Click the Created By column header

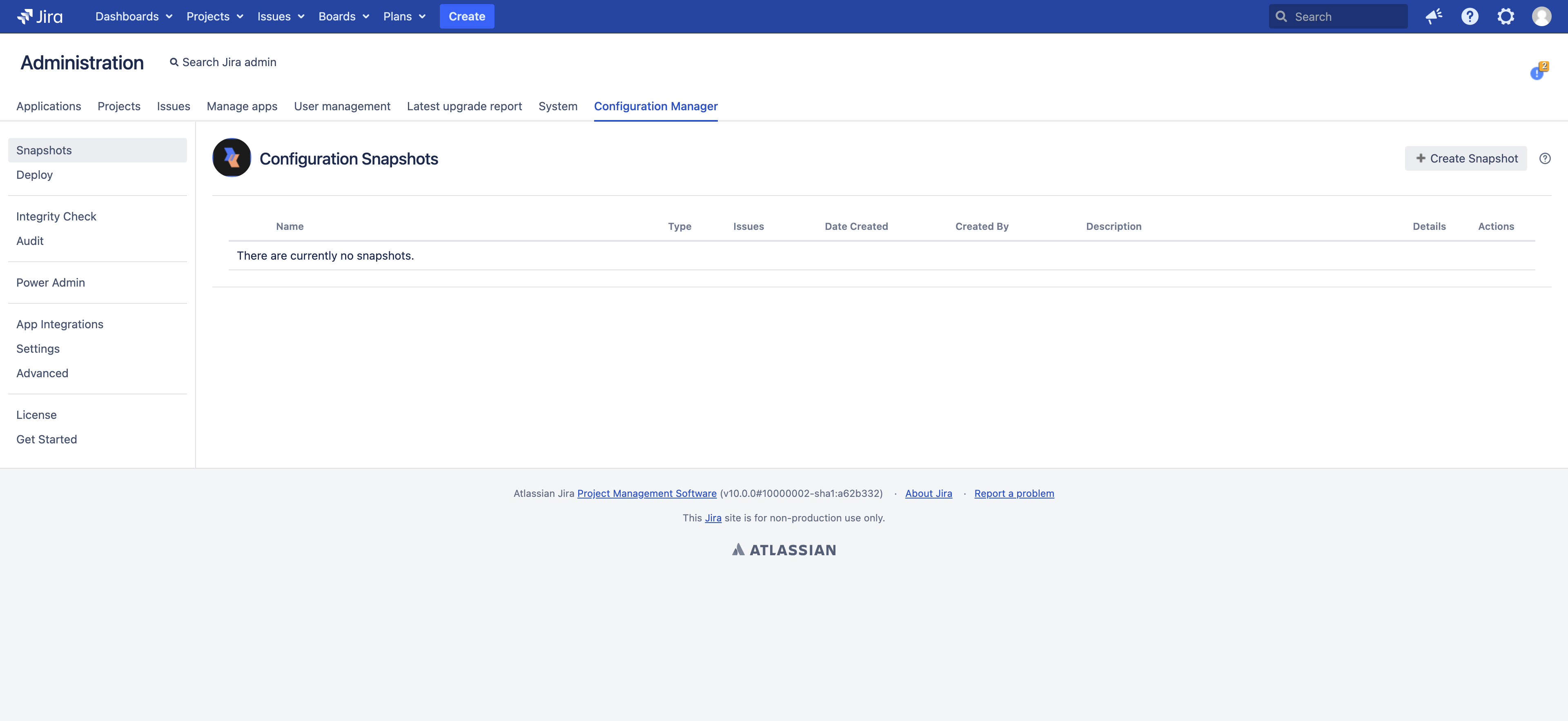click(981, 226)
